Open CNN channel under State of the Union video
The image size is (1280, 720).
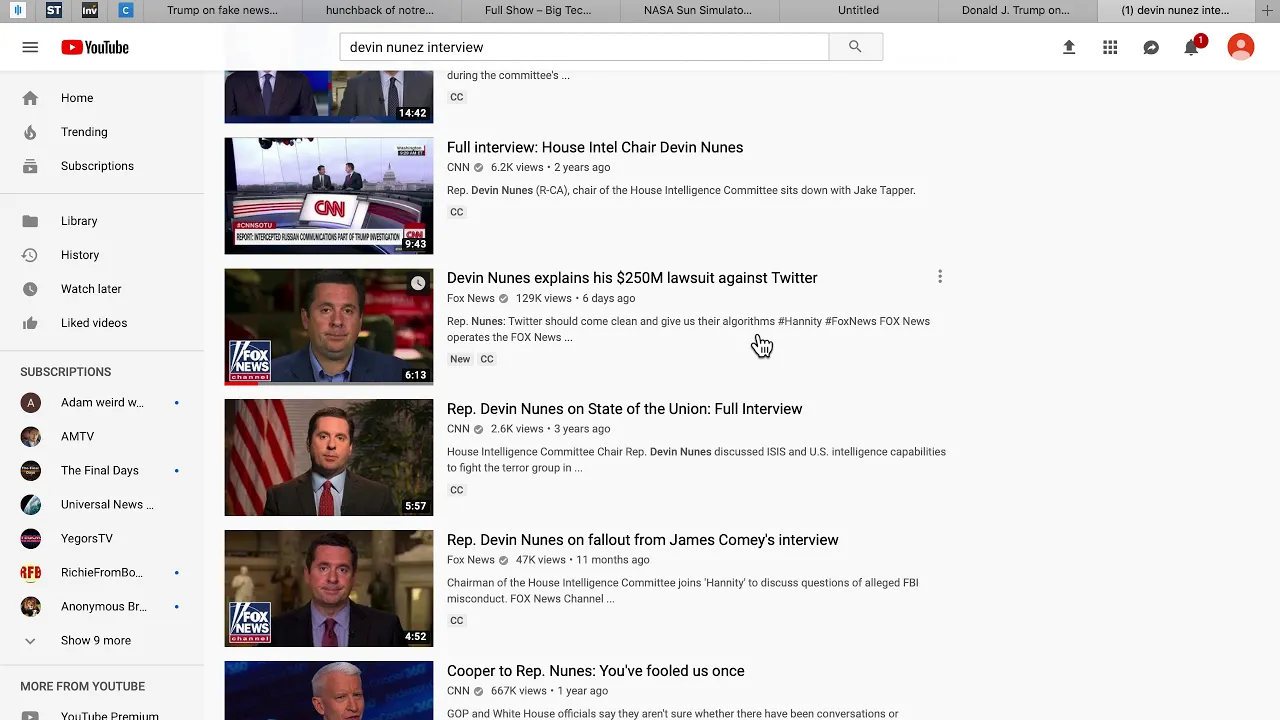[x=458, y=429]
